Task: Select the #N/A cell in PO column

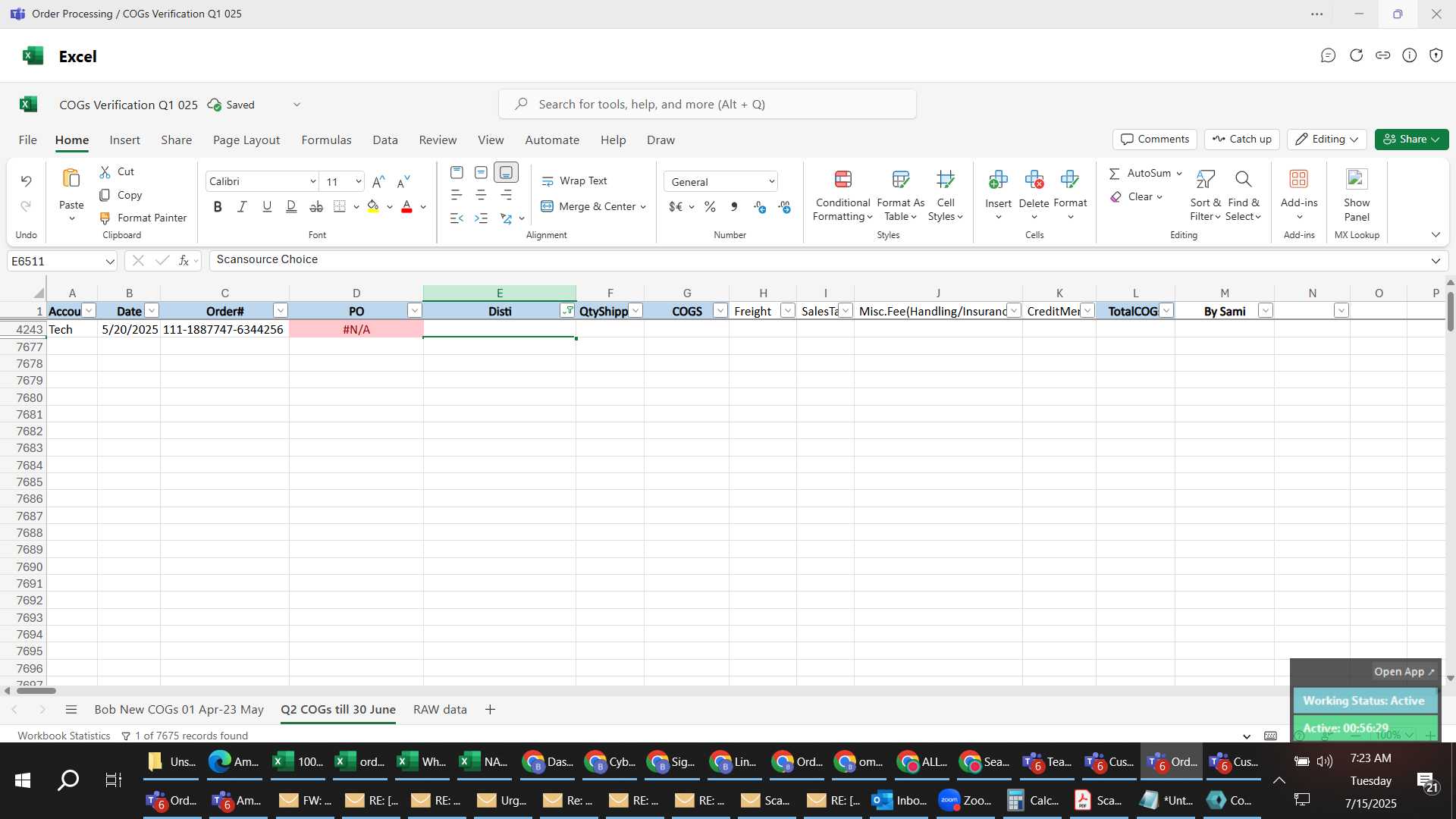Action: coord(356,330)
